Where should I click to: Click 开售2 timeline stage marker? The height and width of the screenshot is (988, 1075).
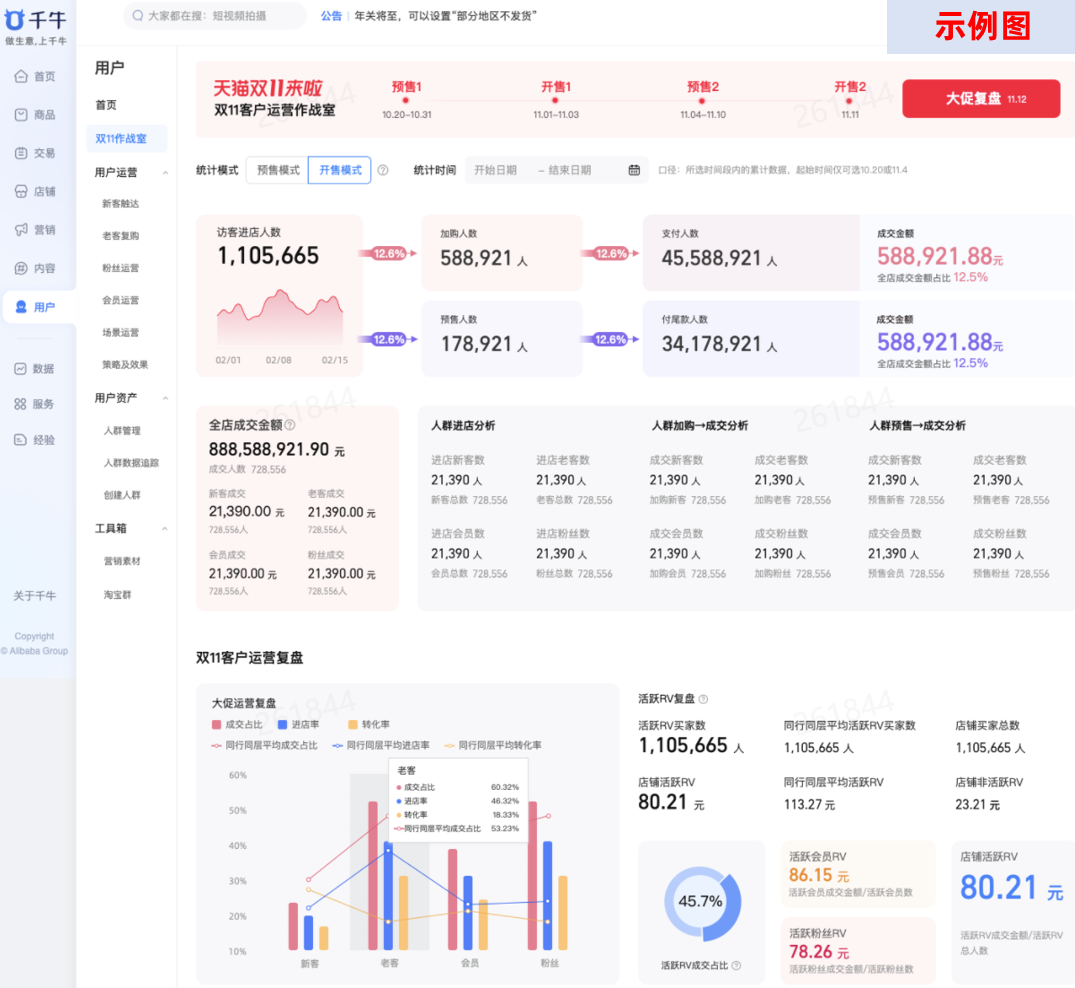[850, 99]
